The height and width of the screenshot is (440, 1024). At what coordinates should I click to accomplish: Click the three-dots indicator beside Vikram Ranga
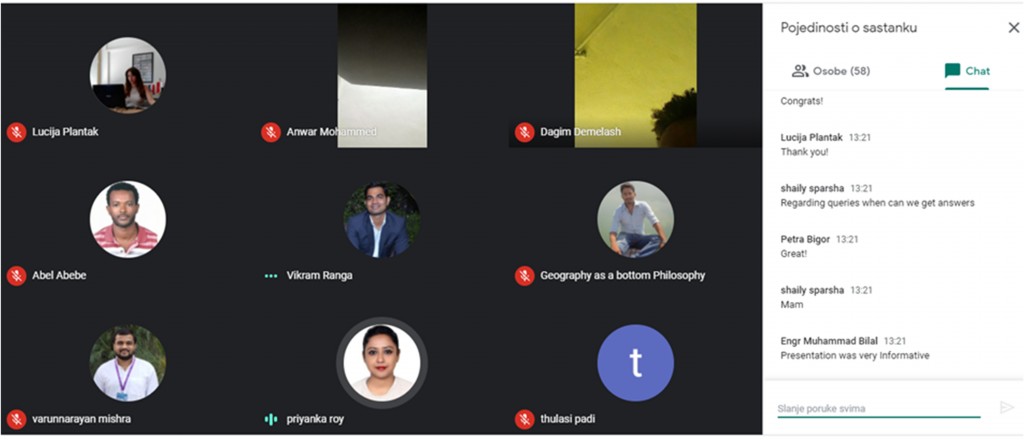pos(270,275)
